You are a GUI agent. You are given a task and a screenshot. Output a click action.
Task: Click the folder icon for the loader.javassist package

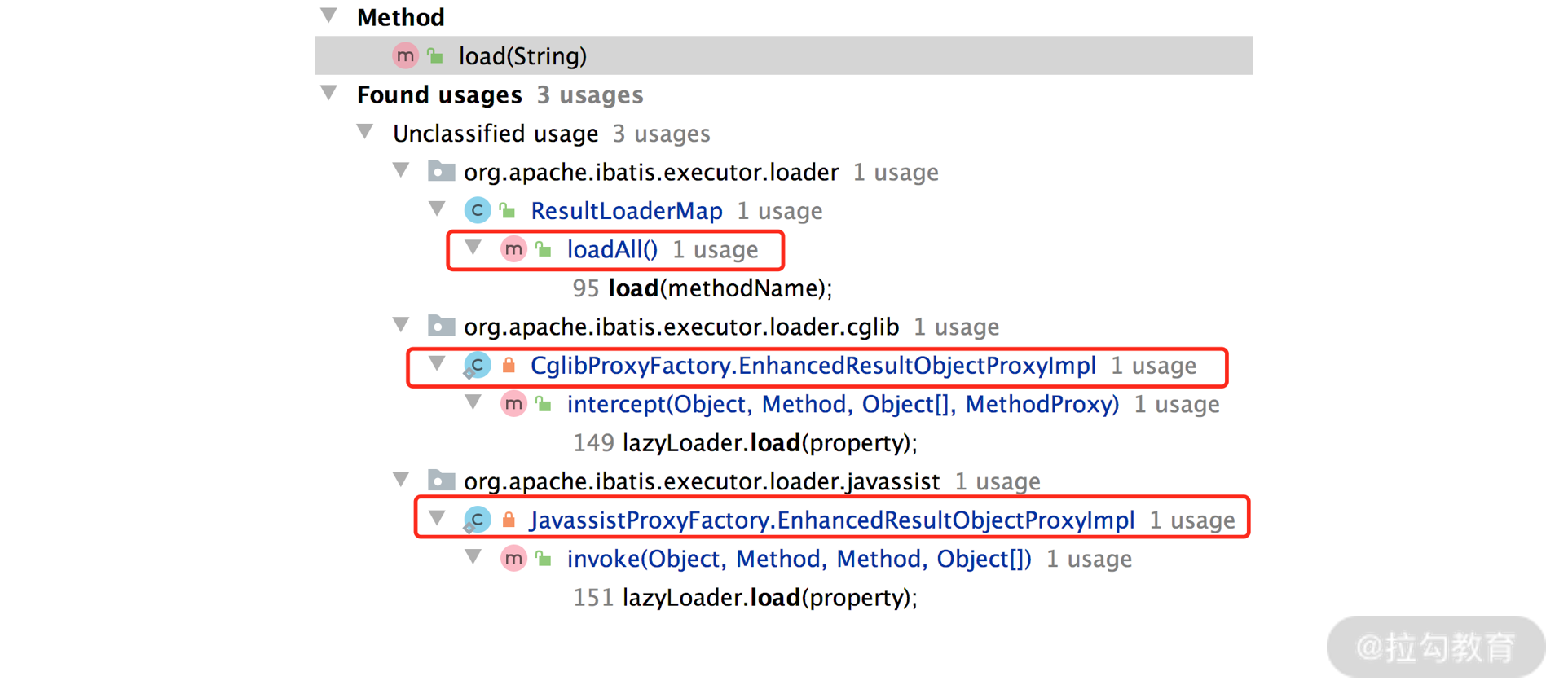441,481
